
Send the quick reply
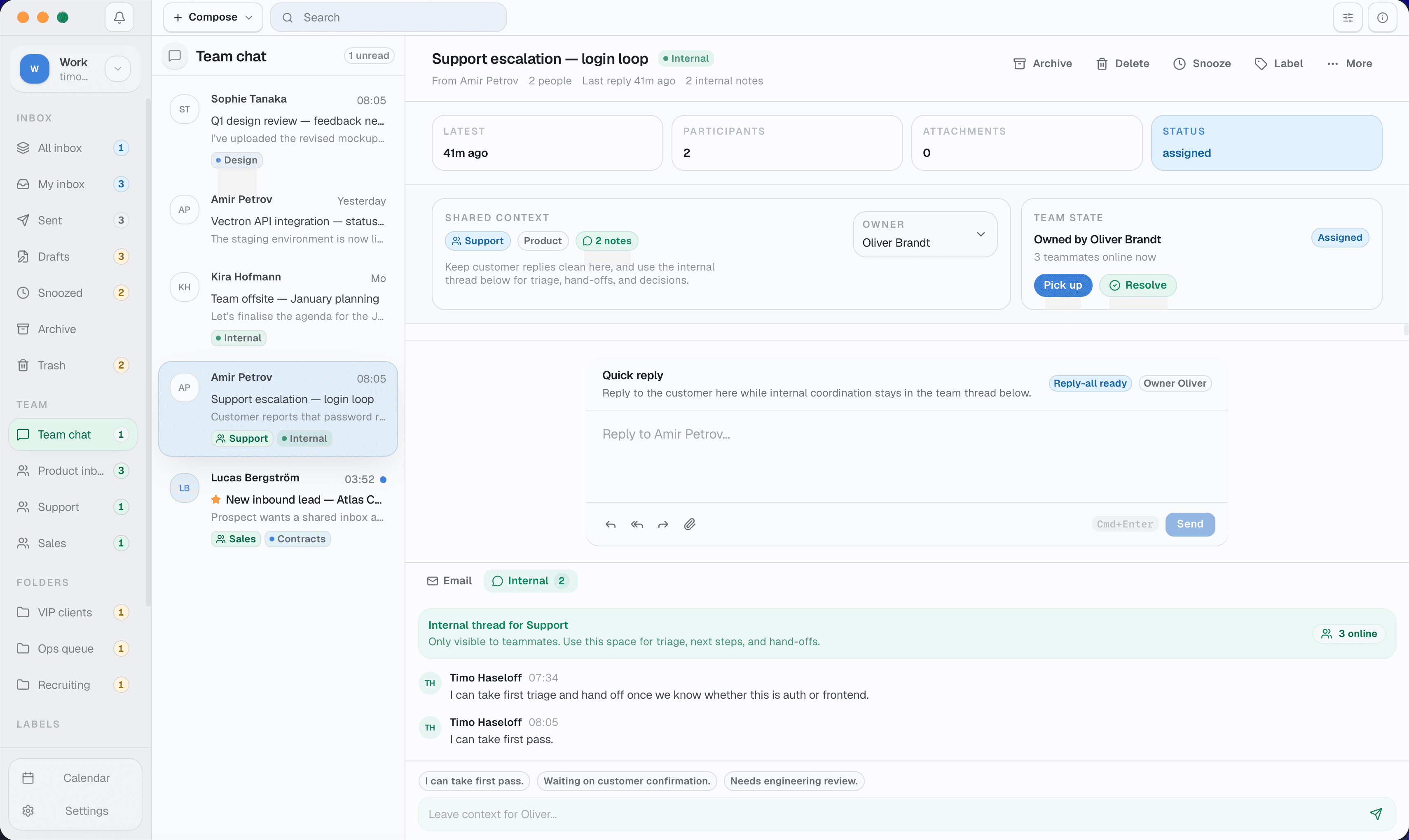[x=1190, y=524]
